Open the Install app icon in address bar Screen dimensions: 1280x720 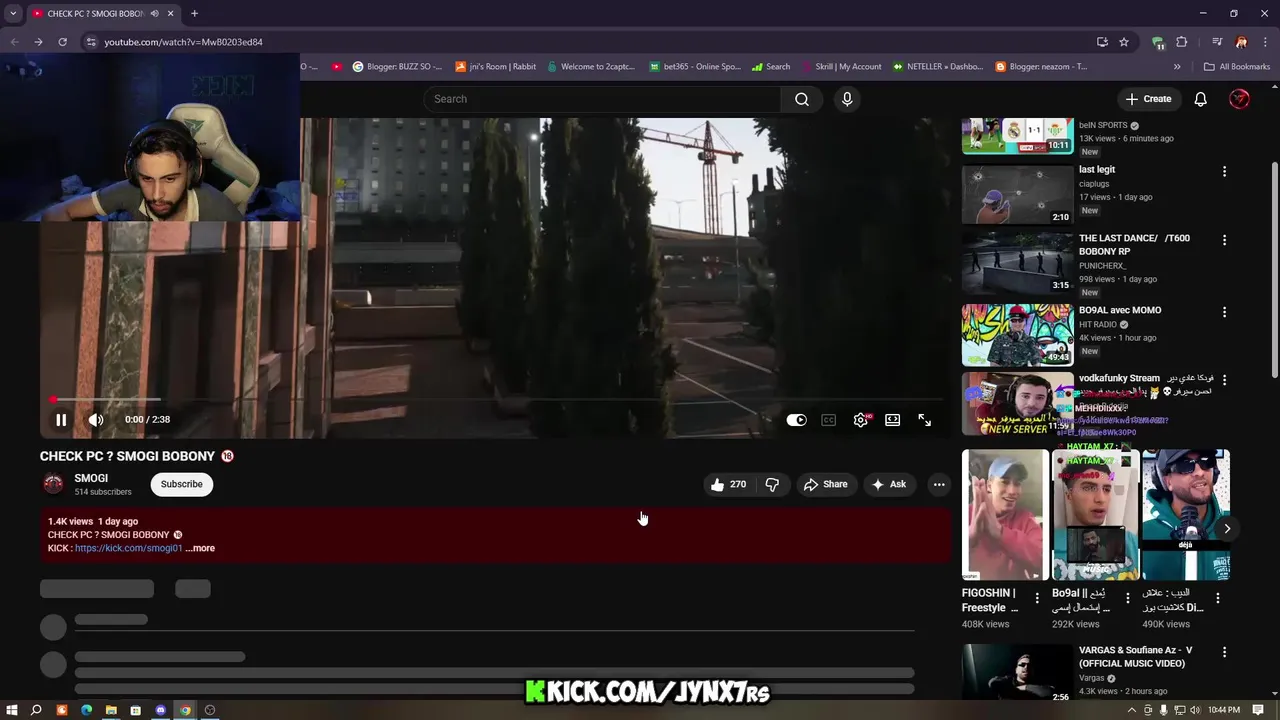(x=1102, y=42)
